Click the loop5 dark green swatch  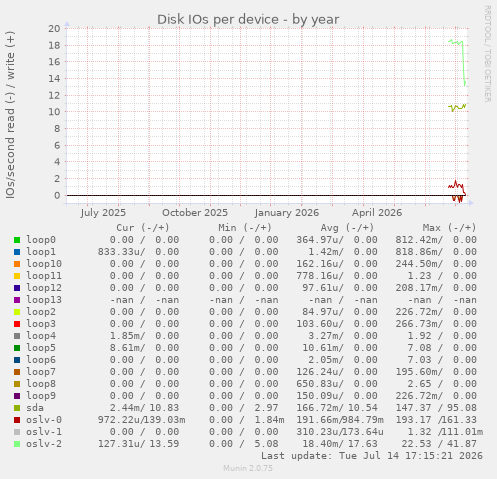[17, 348]
